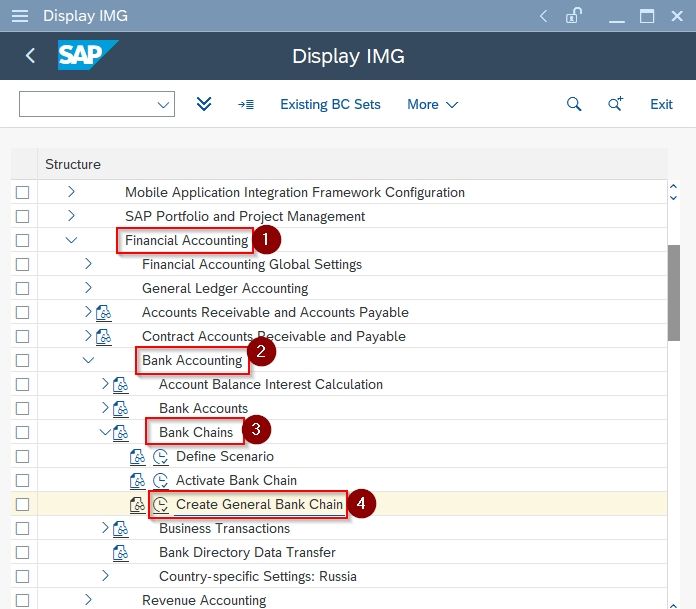
Task: Expand Financial Accounting Global Settings node
Action: coord(88,264)
